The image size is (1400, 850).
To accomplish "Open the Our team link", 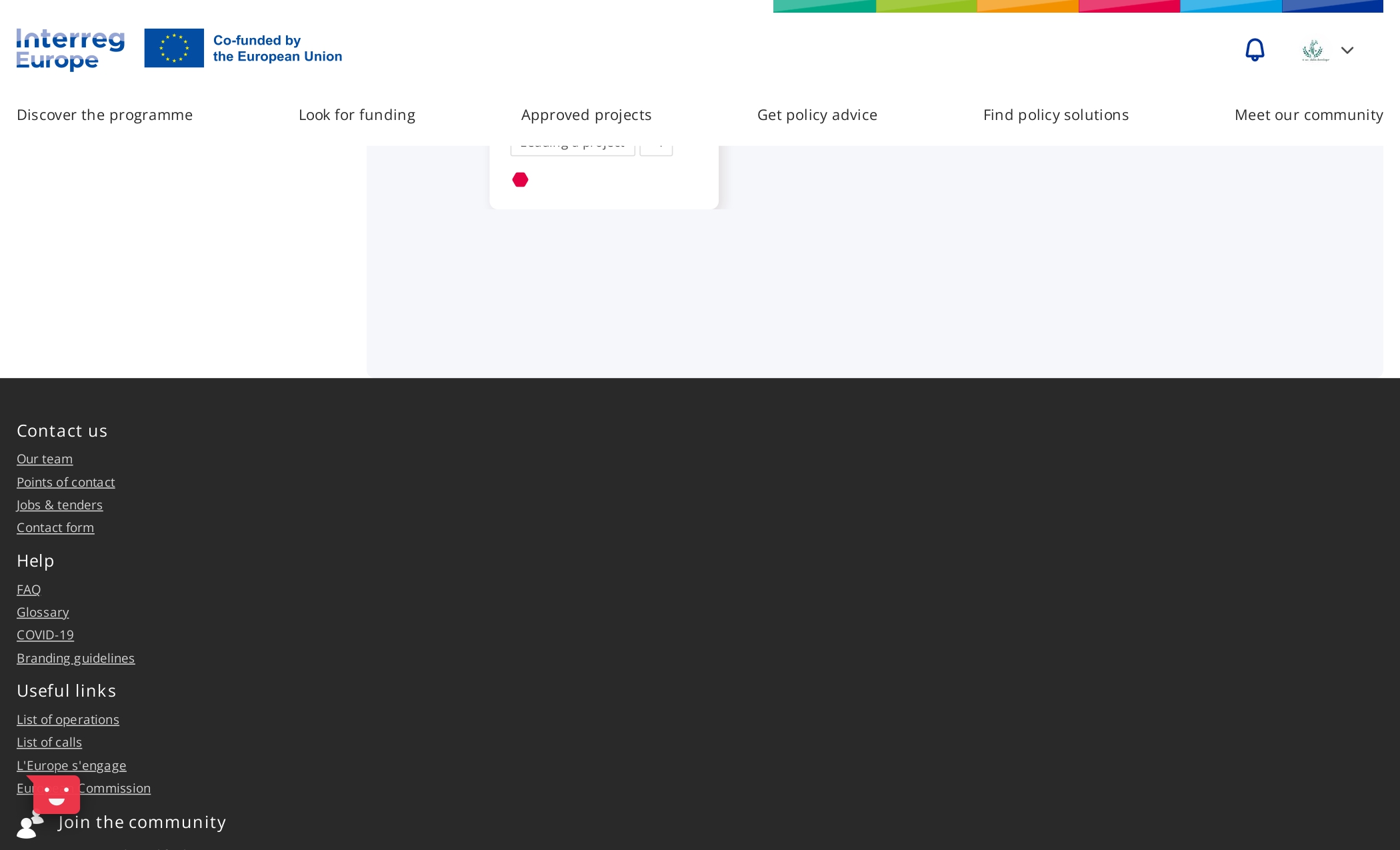I will pos(45,459).
